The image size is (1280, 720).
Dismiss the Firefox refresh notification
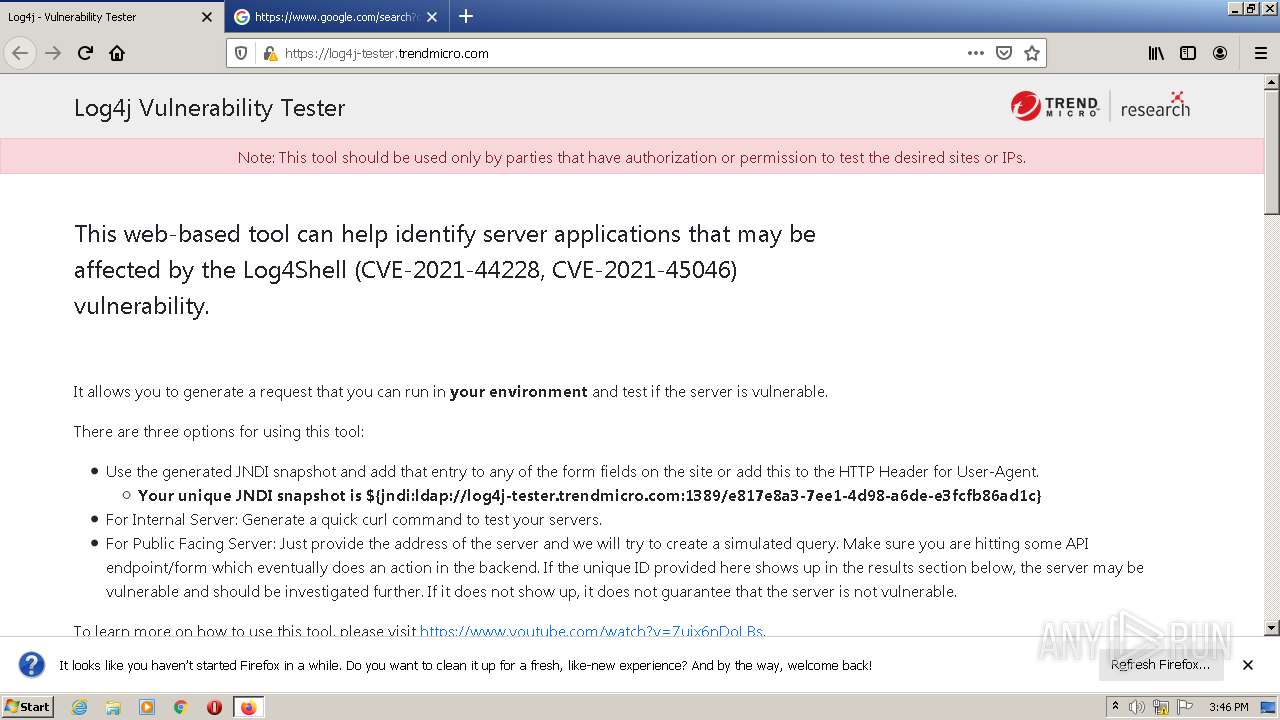pos(1248,665)
